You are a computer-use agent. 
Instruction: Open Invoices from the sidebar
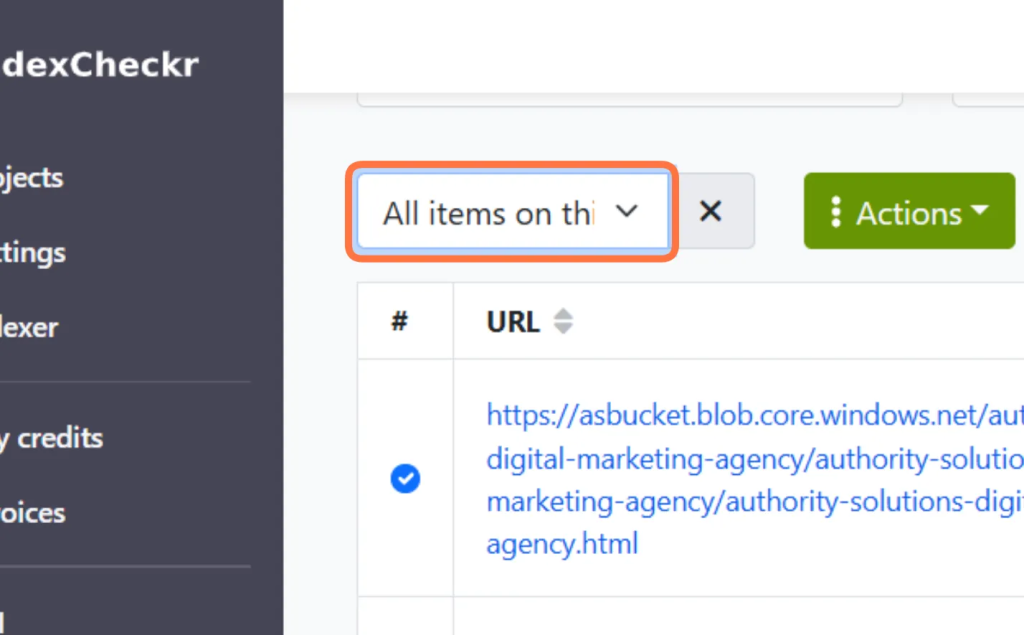(x=33, y=513)
